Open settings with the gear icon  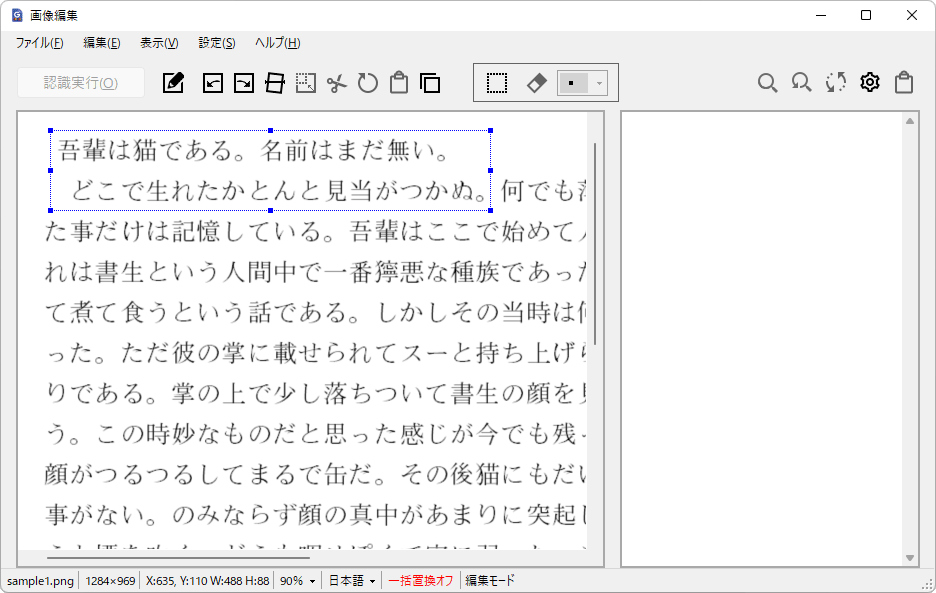coord(870,82)
